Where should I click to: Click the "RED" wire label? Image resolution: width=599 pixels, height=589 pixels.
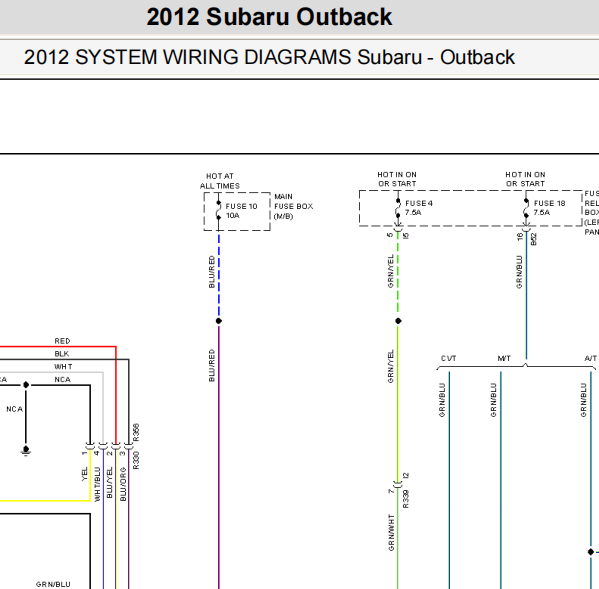(x=62, y=341)
